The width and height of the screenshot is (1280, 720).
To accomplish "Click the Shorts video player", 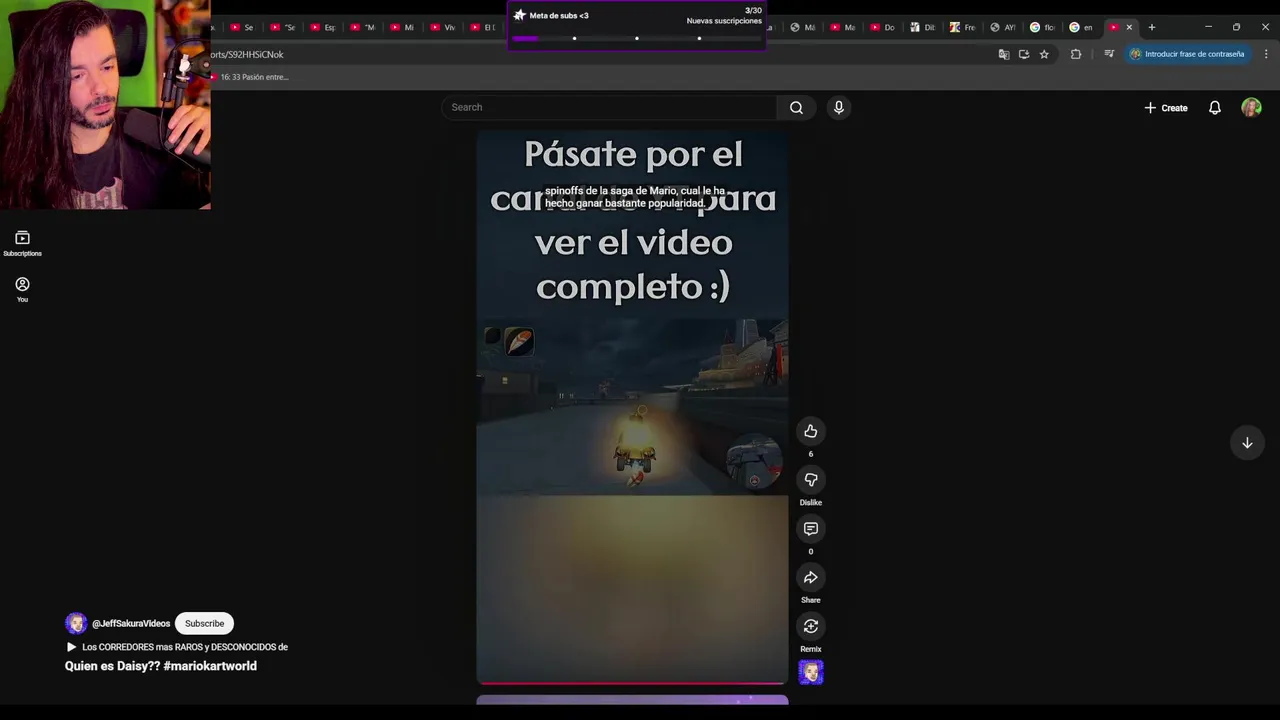I will (x=632, y=407).
